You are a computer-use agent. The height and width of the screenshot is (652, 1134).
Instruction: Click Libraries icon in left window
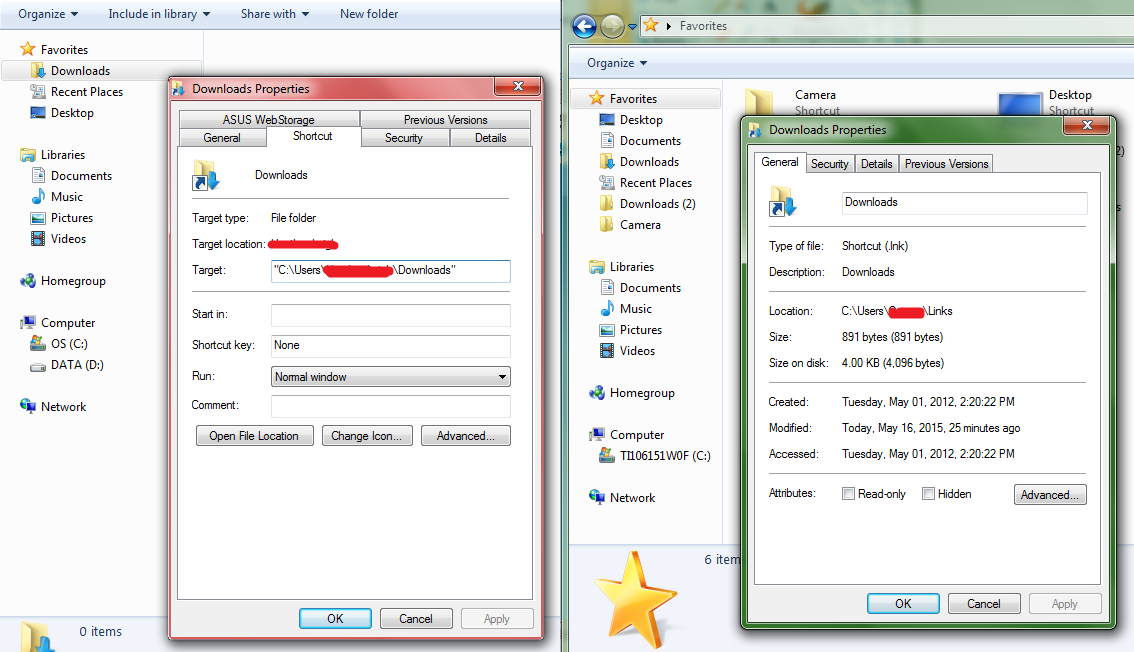(x=27, y=155)
